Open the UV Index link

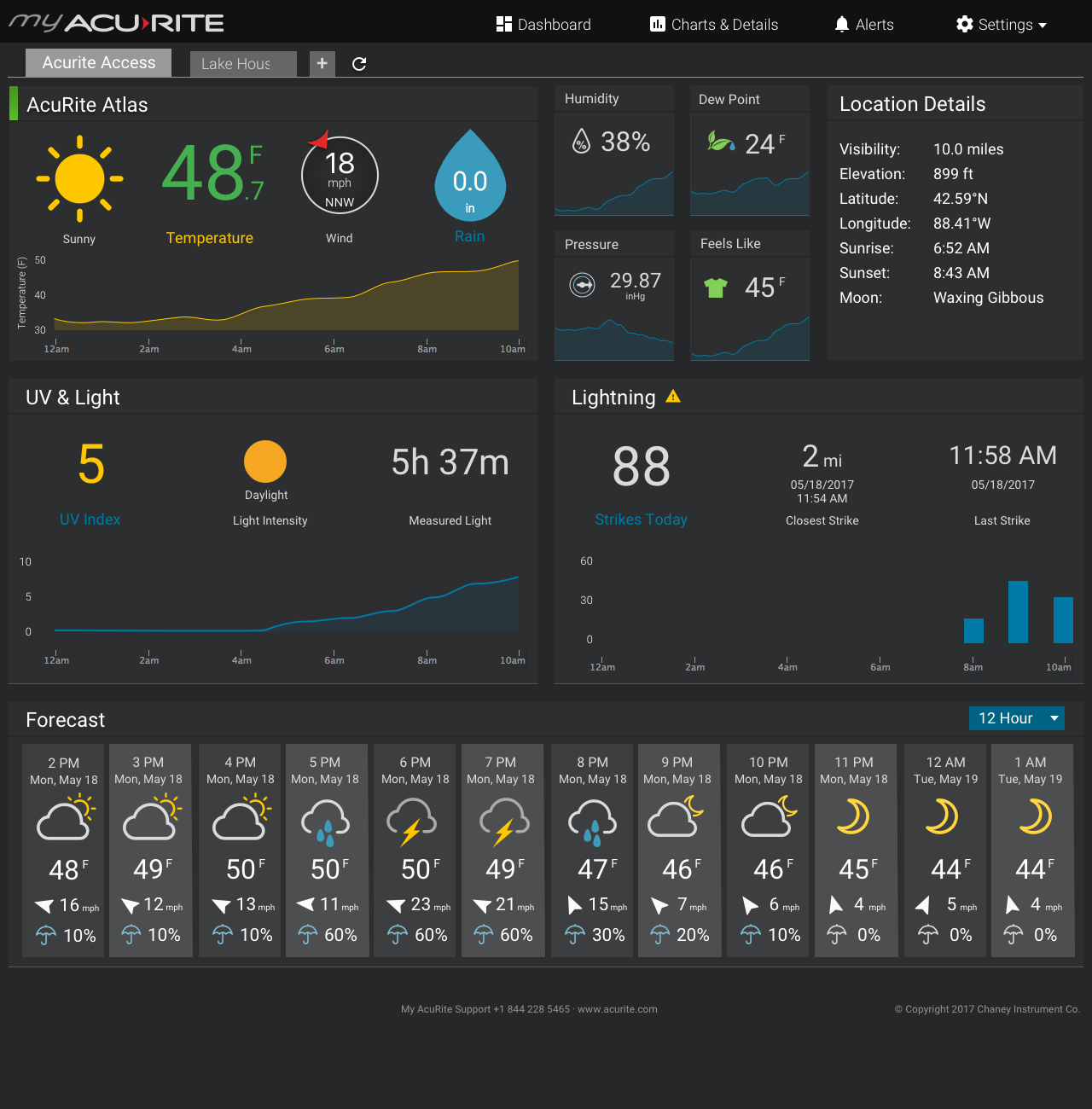90,520
